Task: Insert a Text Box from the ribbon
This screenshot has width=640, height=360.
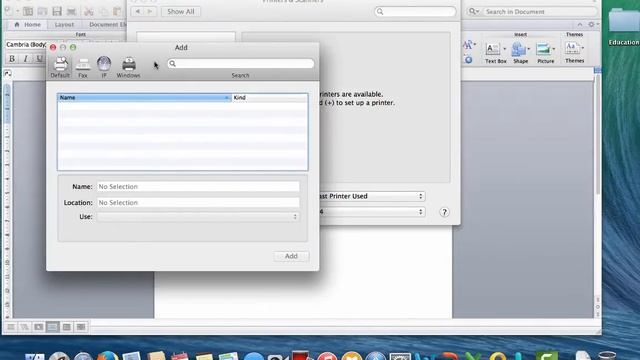Action: [493, 49]
